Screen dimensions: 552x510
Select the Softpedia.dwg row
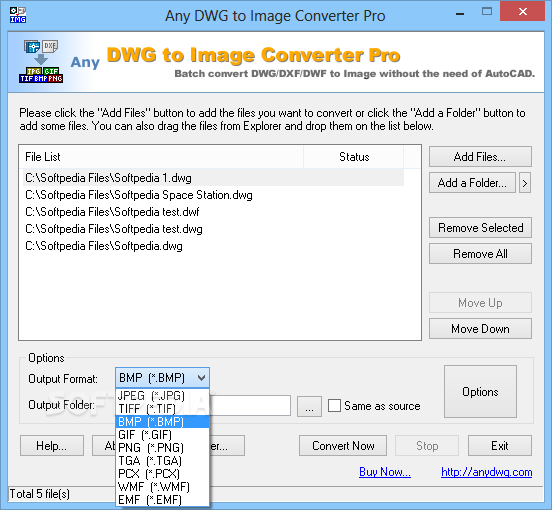coord(214,246)
